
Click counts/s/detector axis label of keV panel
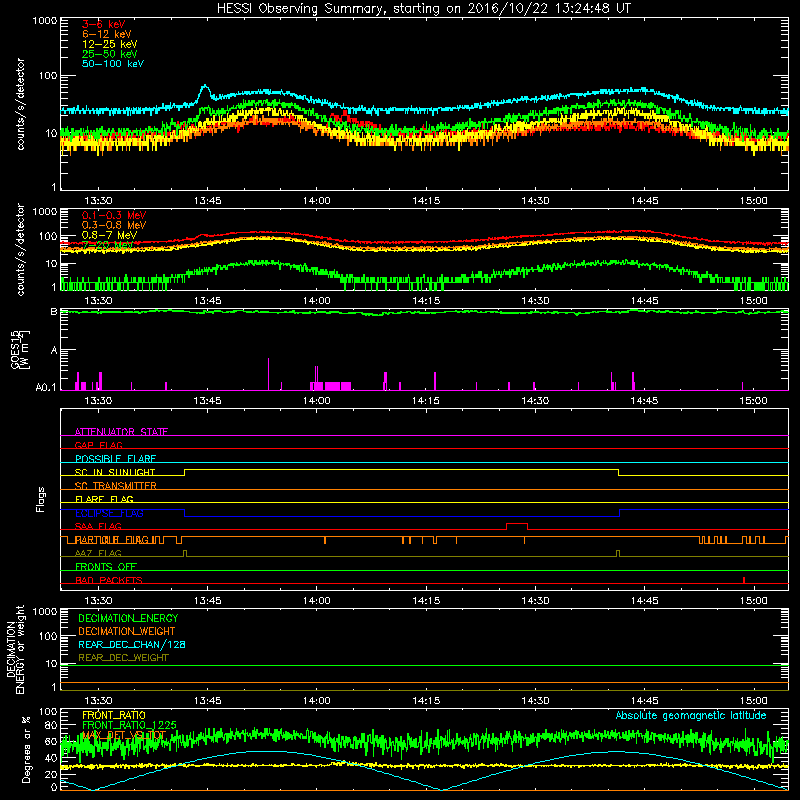coord(20,104)
